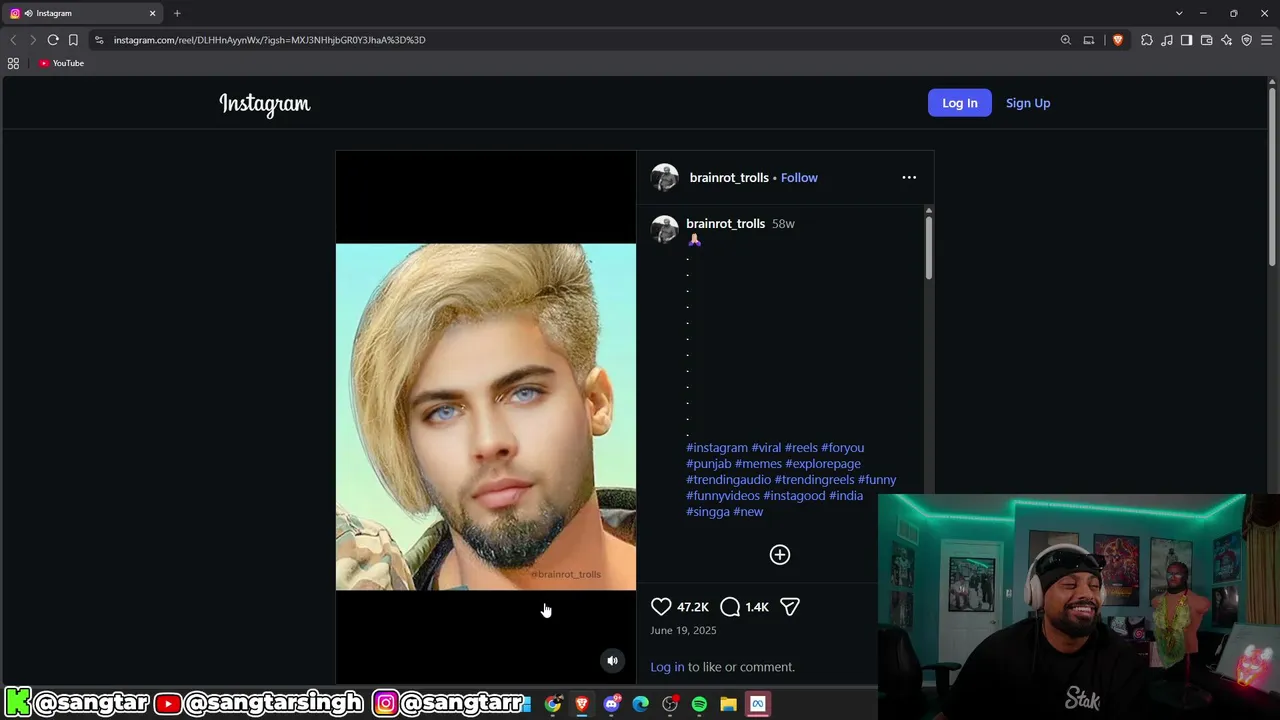The height and width of the screenshot is (720, 1280).
Task: Open the browser hamburger main menu
Action: coord(1267,40)
